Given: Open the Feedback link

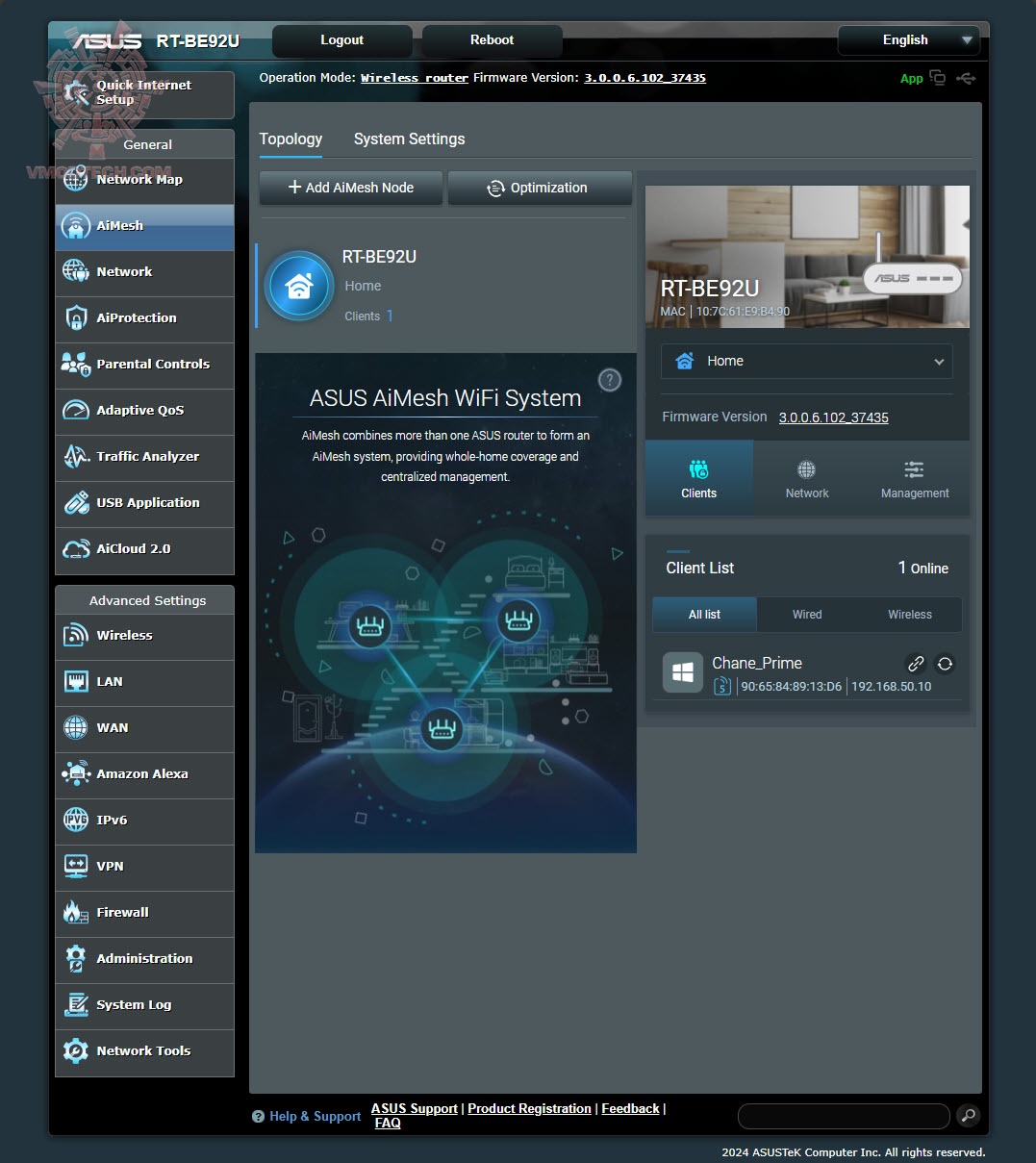Looking at the screenshot, I should point(631,1108).
